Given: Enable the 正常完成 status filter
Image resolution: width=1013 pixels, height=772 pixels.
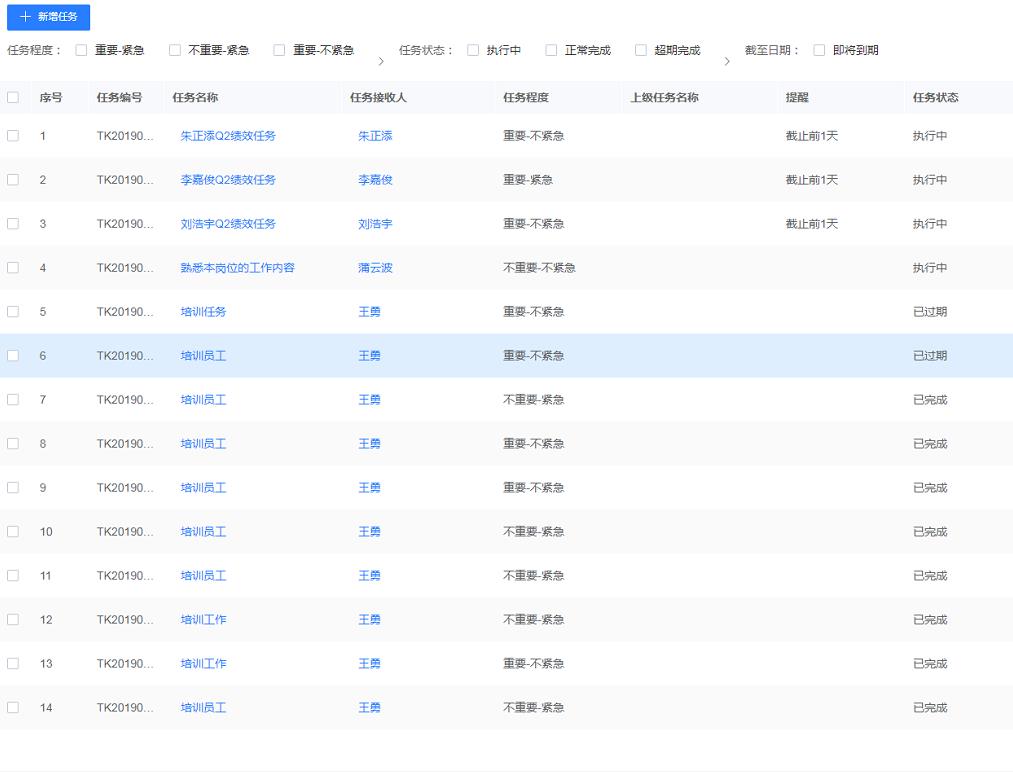Looking at the screenshot, I should [551, 49].
